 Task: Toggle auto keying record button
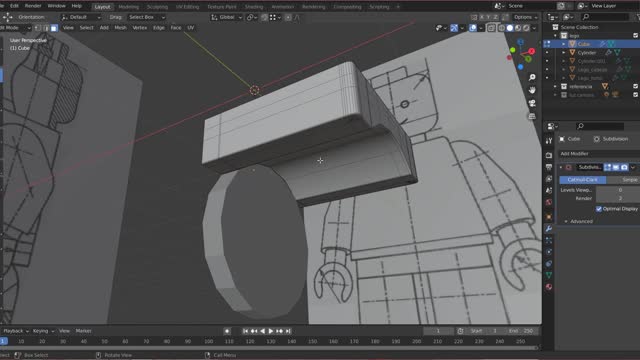point(227,331)
